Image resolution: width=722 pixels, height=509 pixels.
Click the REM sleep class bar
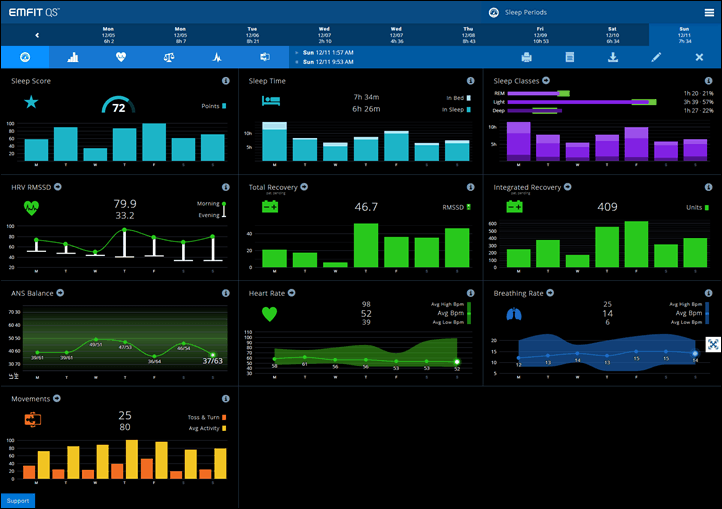538,94
